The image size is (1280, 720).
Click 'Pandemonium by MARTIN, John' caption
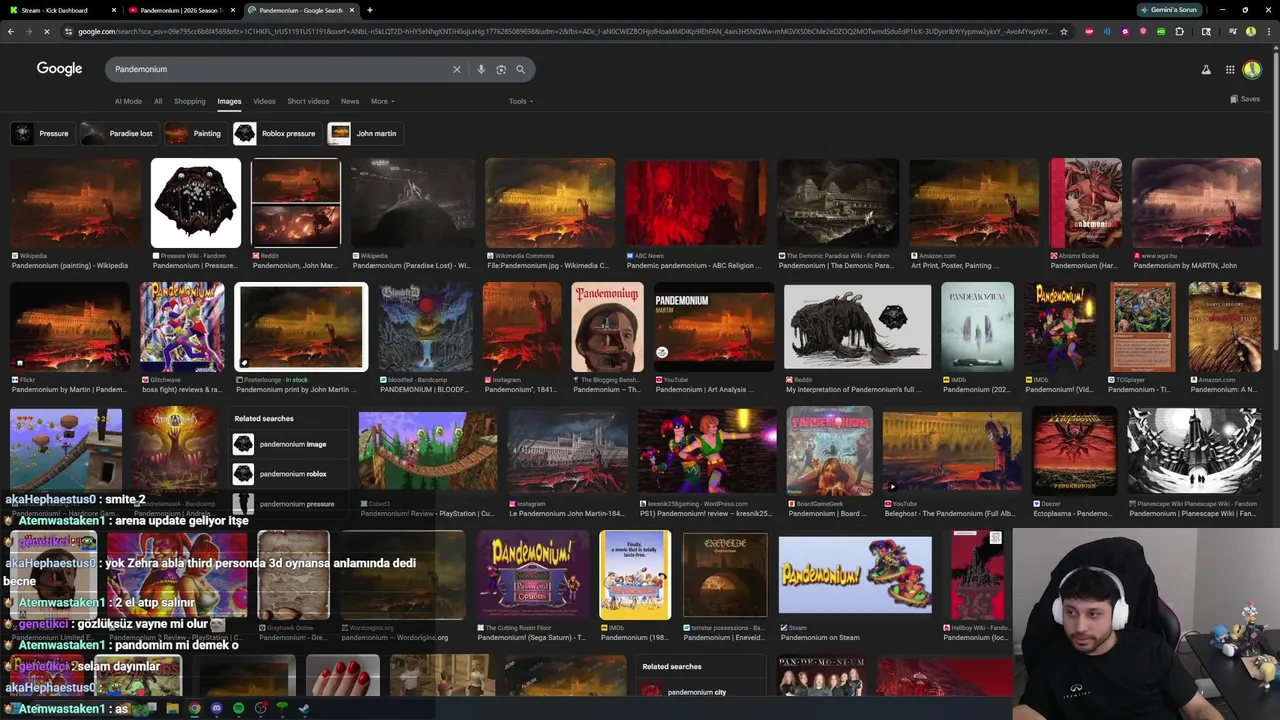(x=1185, y=266)
